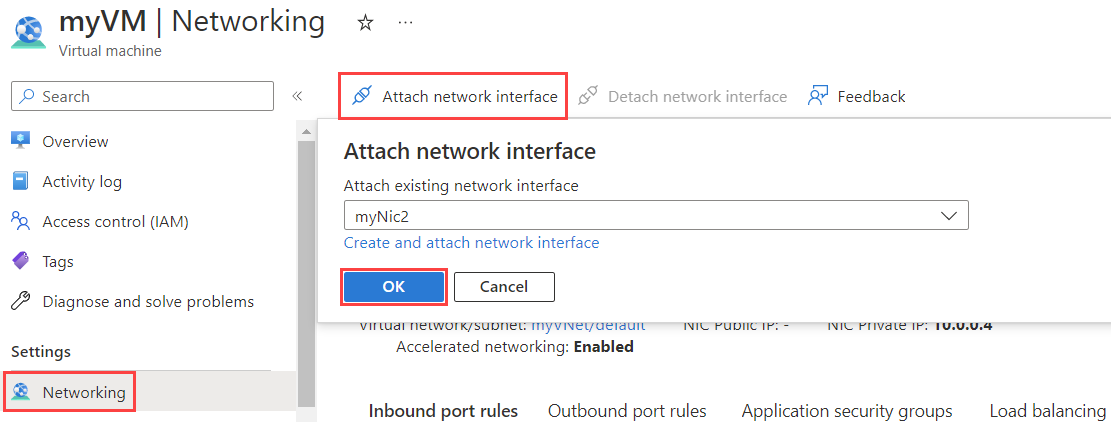Click the Overview monitor icon
Viewport: 1111px width, 422px height.
21,141
